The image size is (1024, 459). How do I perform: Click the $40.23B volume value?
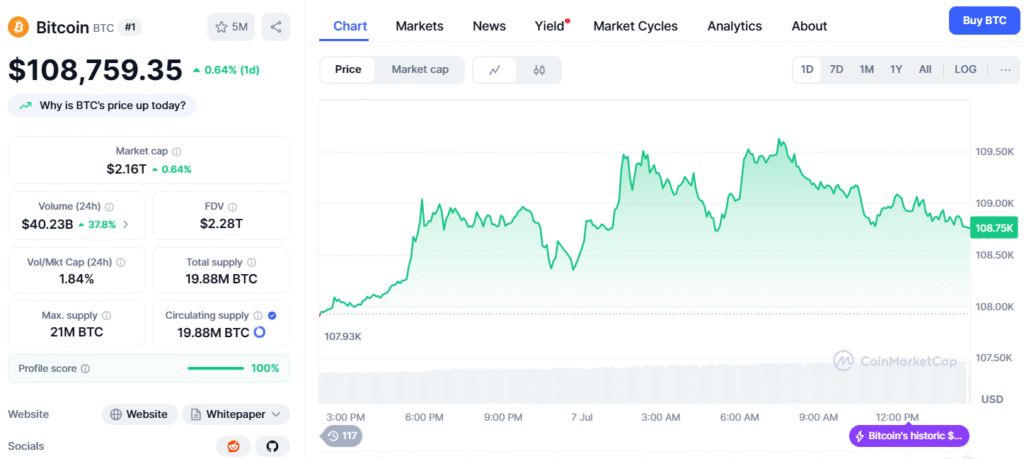(x=47, y=224)
